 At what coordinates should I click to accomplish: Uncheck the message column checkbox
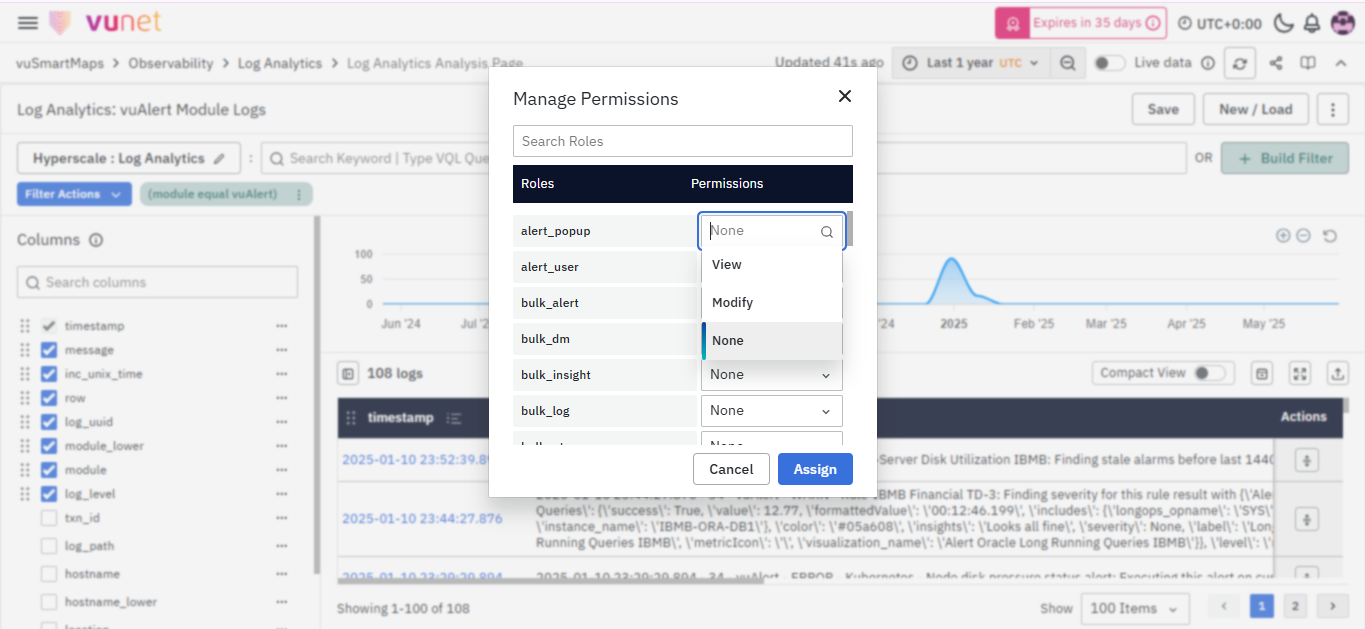point(49,350)
